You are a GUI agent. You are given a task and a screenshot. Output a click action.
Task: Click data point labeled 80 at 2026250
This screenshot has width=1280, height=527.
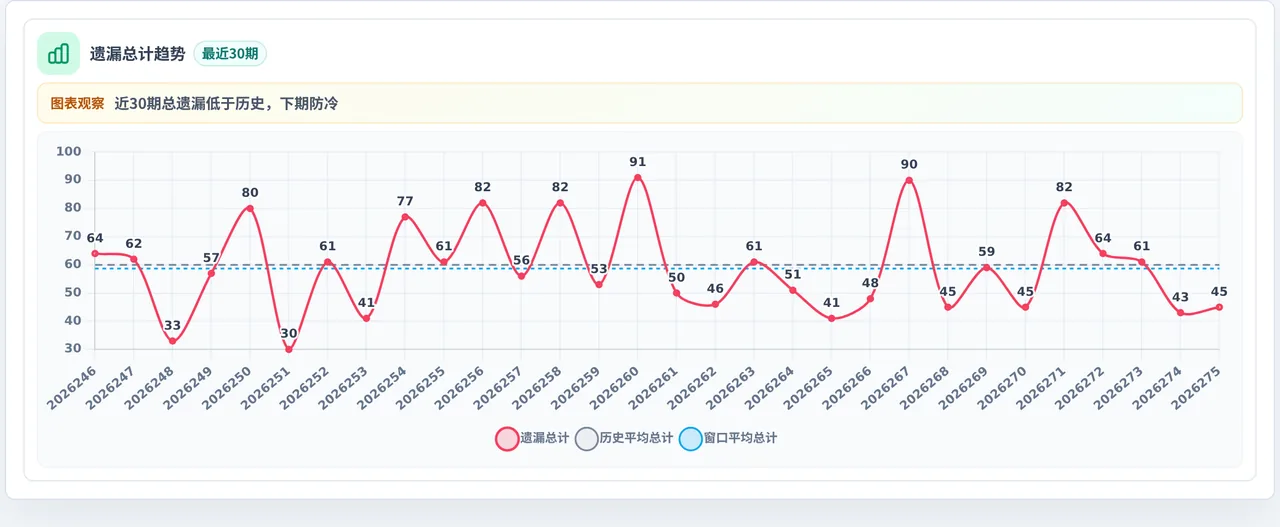point(250,209)
